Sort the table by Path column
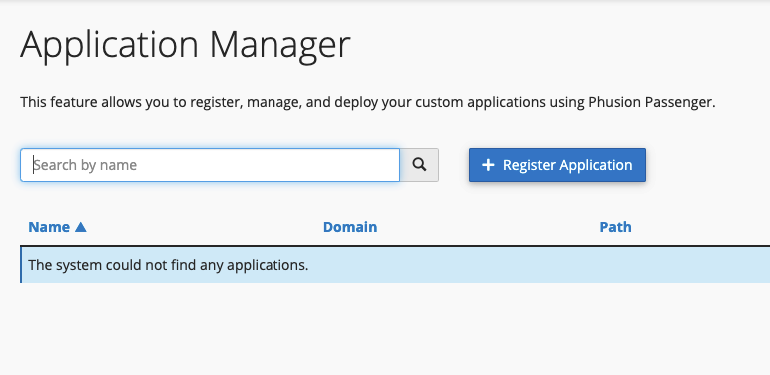 coord(615,227)
